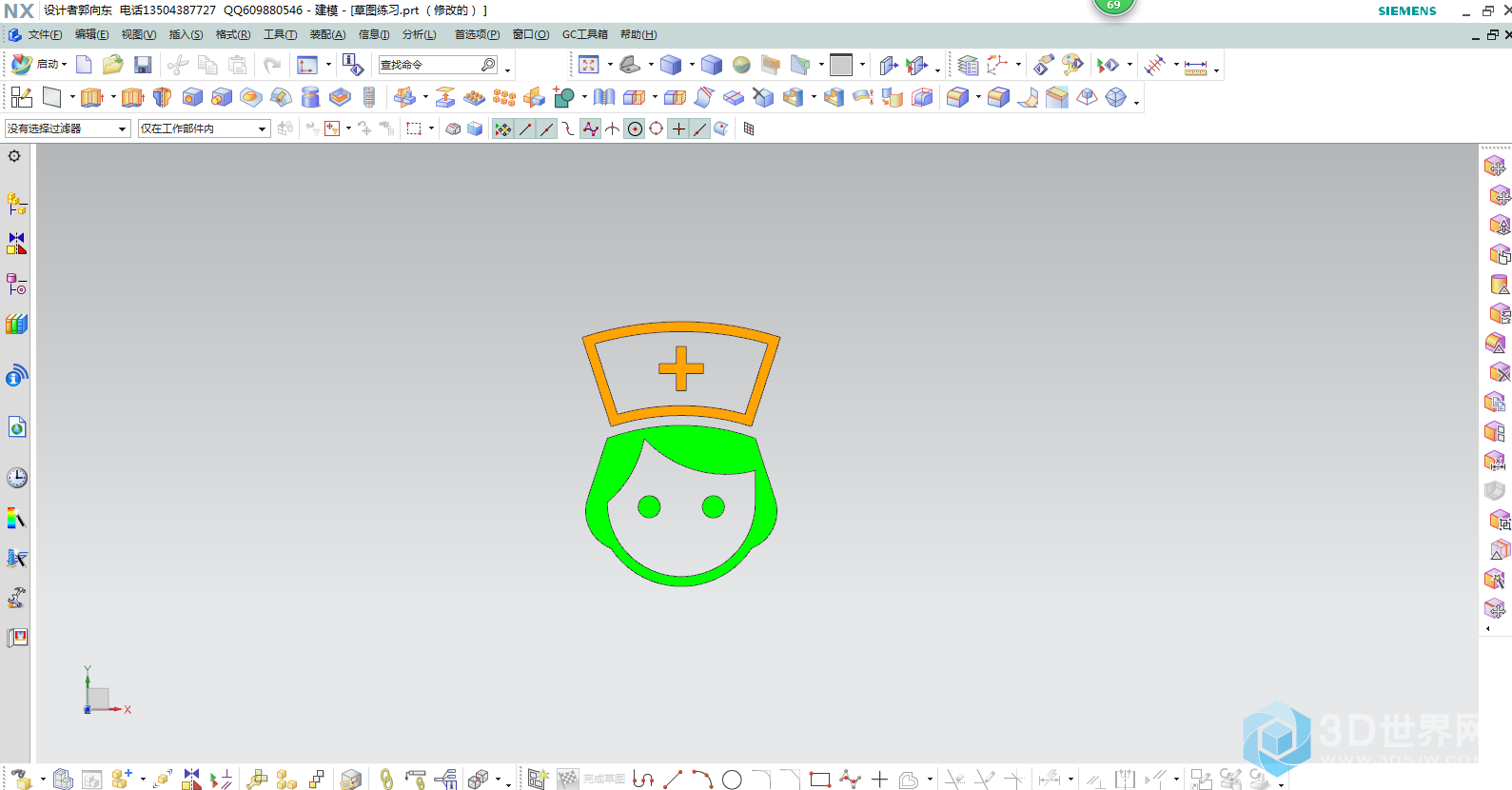
Task: Click the Cylinder primitive icon
Action: coord(310,97)
